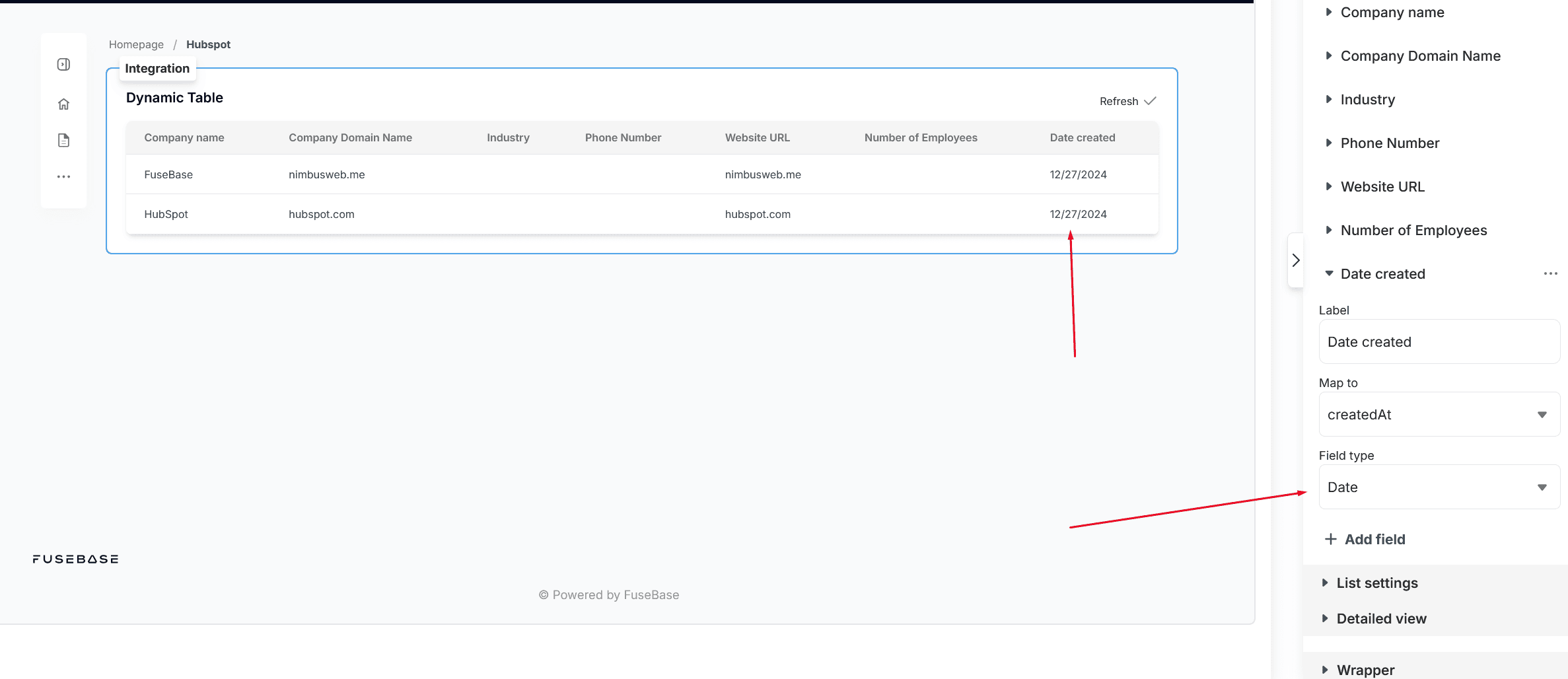The width and height of the screenshot is (1568, 679).
Task: Open Date created field options menu
Action: click(1550, 273)
